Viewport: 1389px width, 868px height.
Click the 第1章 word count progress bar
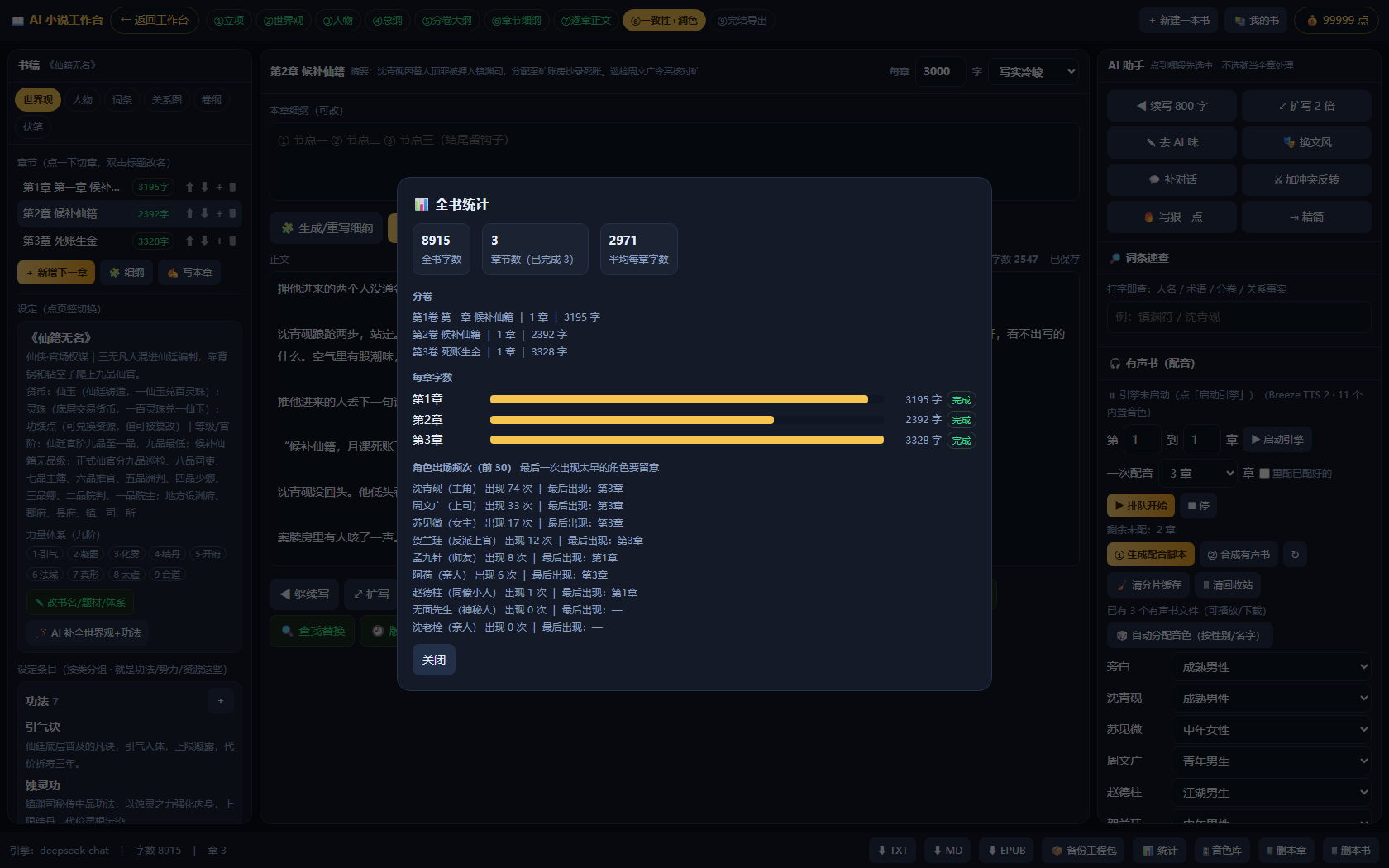[686, 399]
